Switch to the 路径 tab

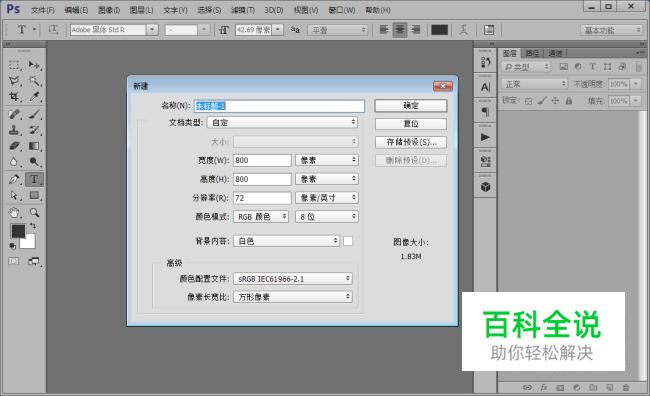coord(532,53)
